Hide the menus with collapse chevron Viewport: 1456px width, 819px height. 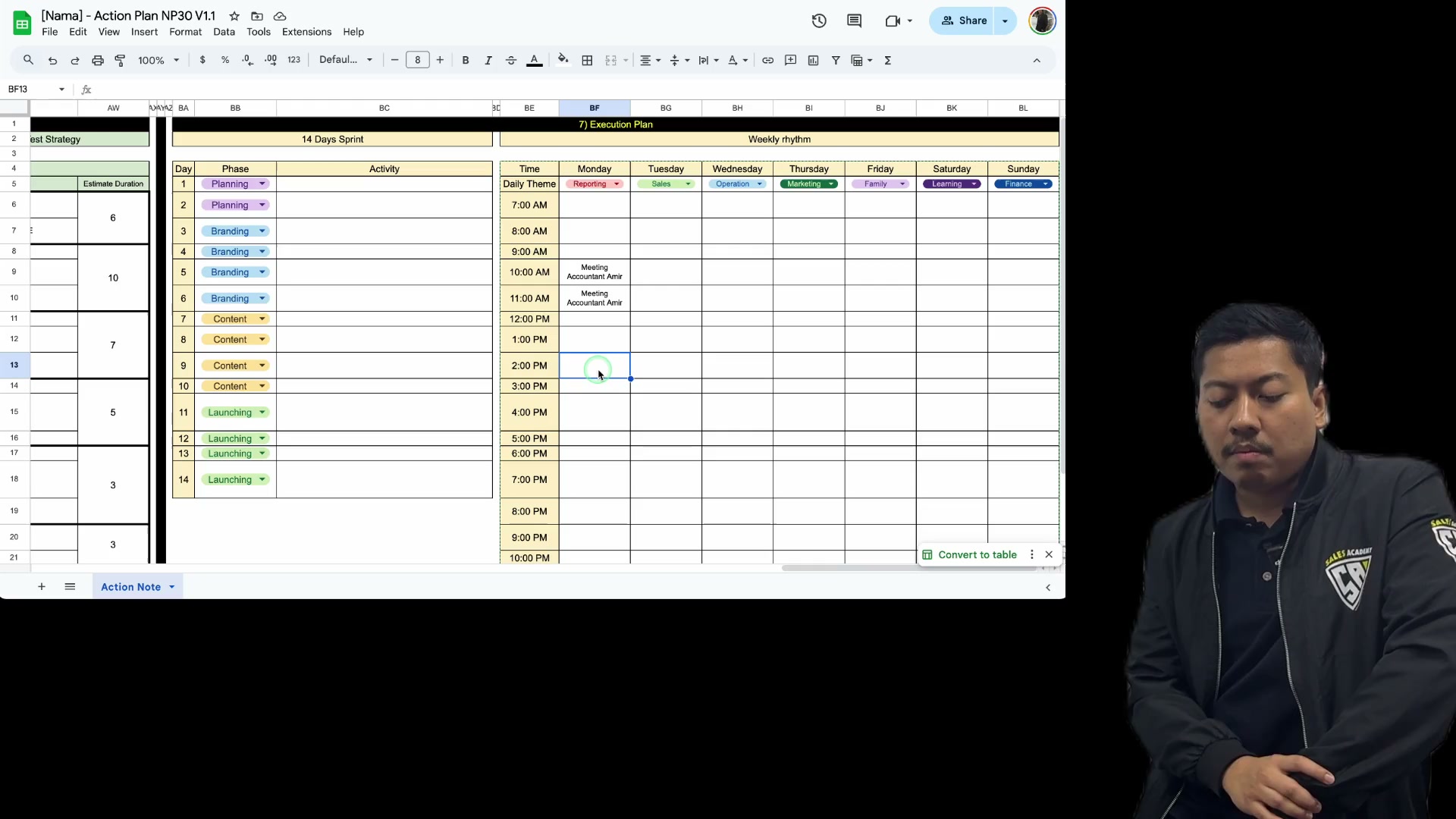[1037, 61]
